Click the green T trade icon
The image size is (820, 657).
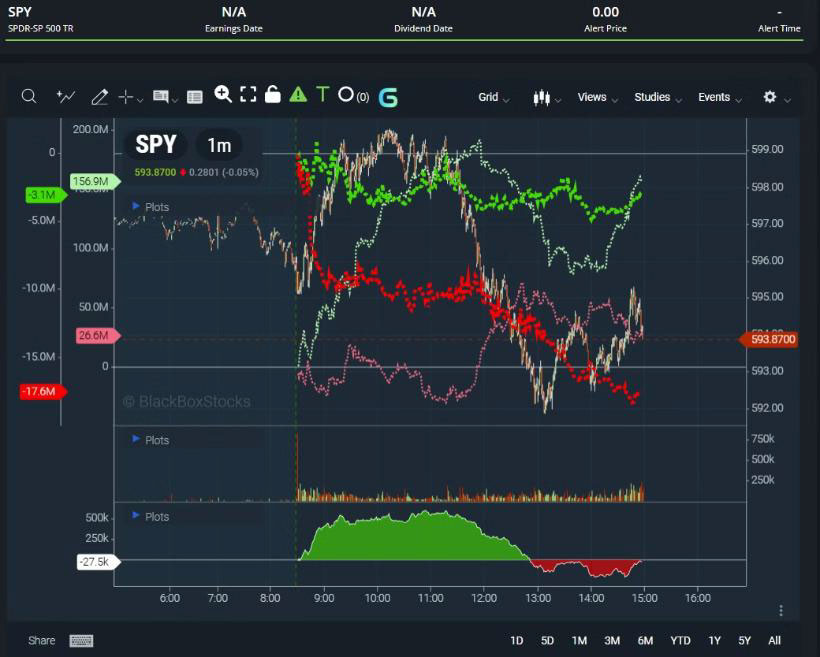pos(323,94)
